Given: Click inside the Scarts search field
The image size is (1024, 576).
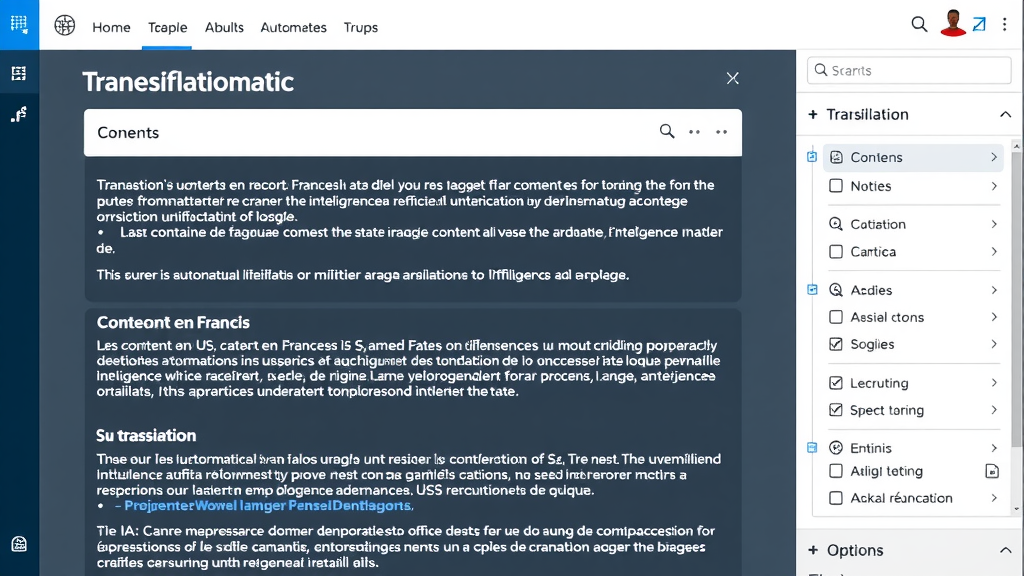Looking at the screenshot, I should (908, 70).
